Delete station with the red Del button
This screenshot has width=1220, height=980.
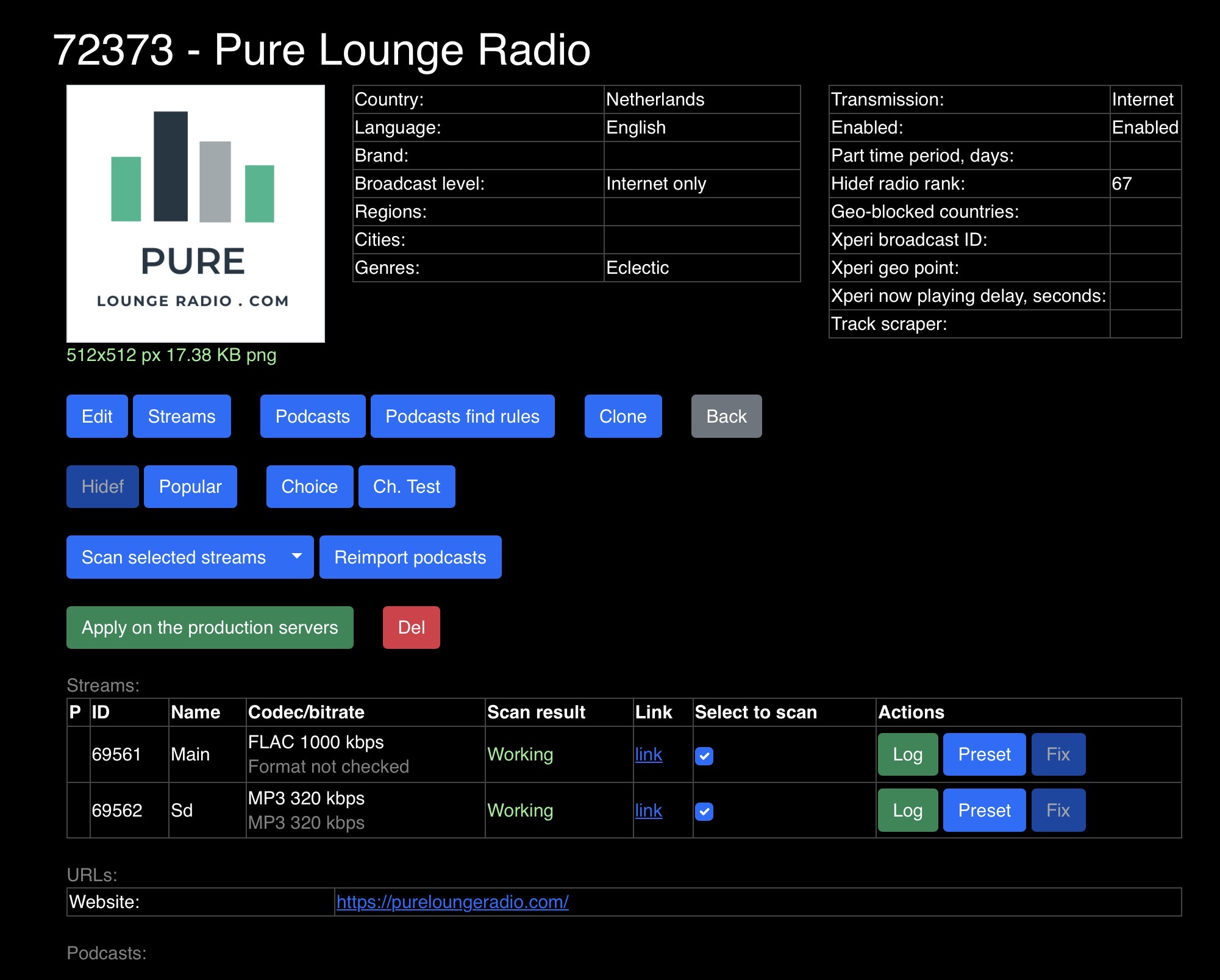coord(412,628)
